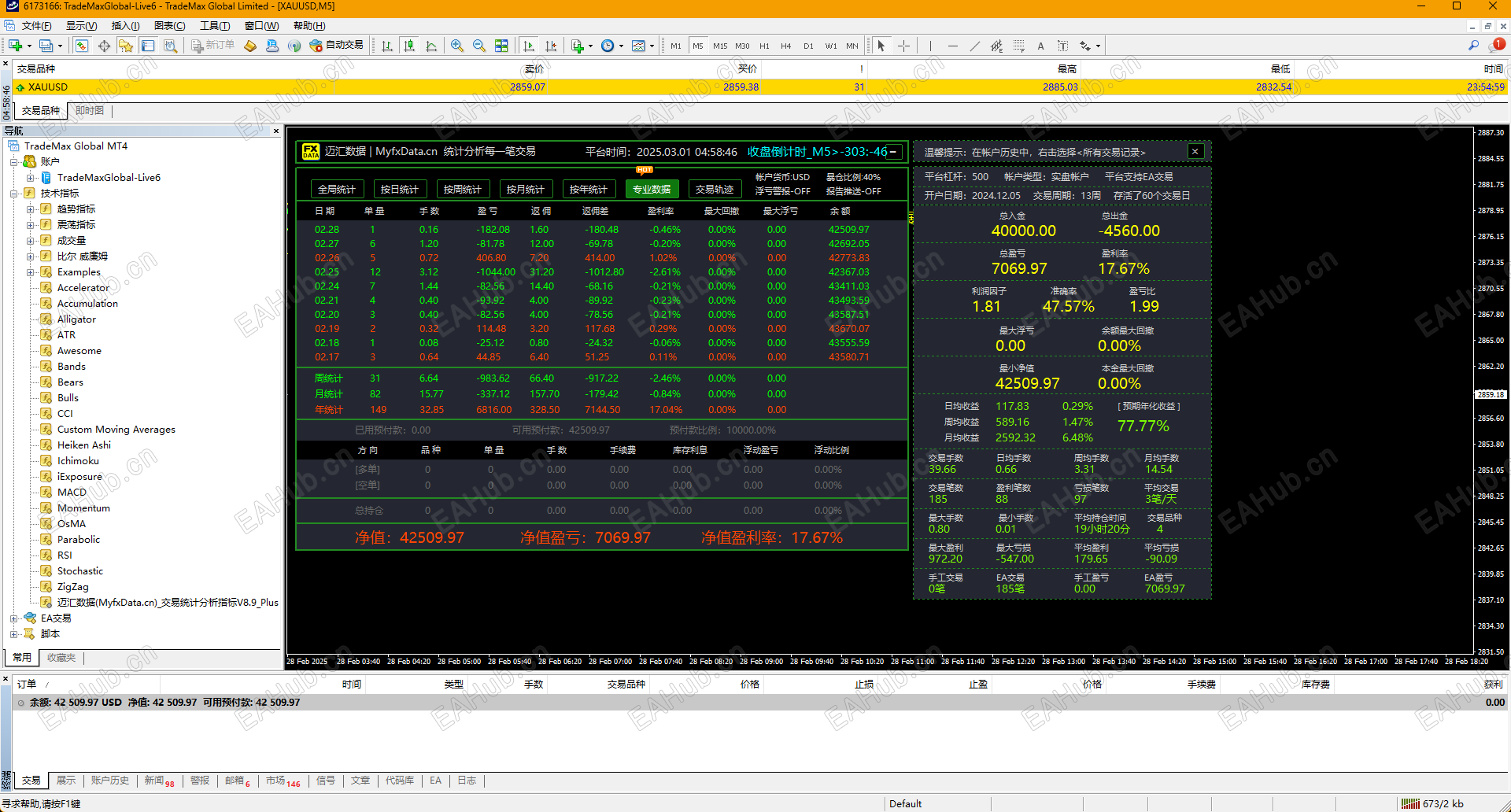Collapse the 技术指标 tree node
The image size is (1511, 812).
tap(13, 194)
